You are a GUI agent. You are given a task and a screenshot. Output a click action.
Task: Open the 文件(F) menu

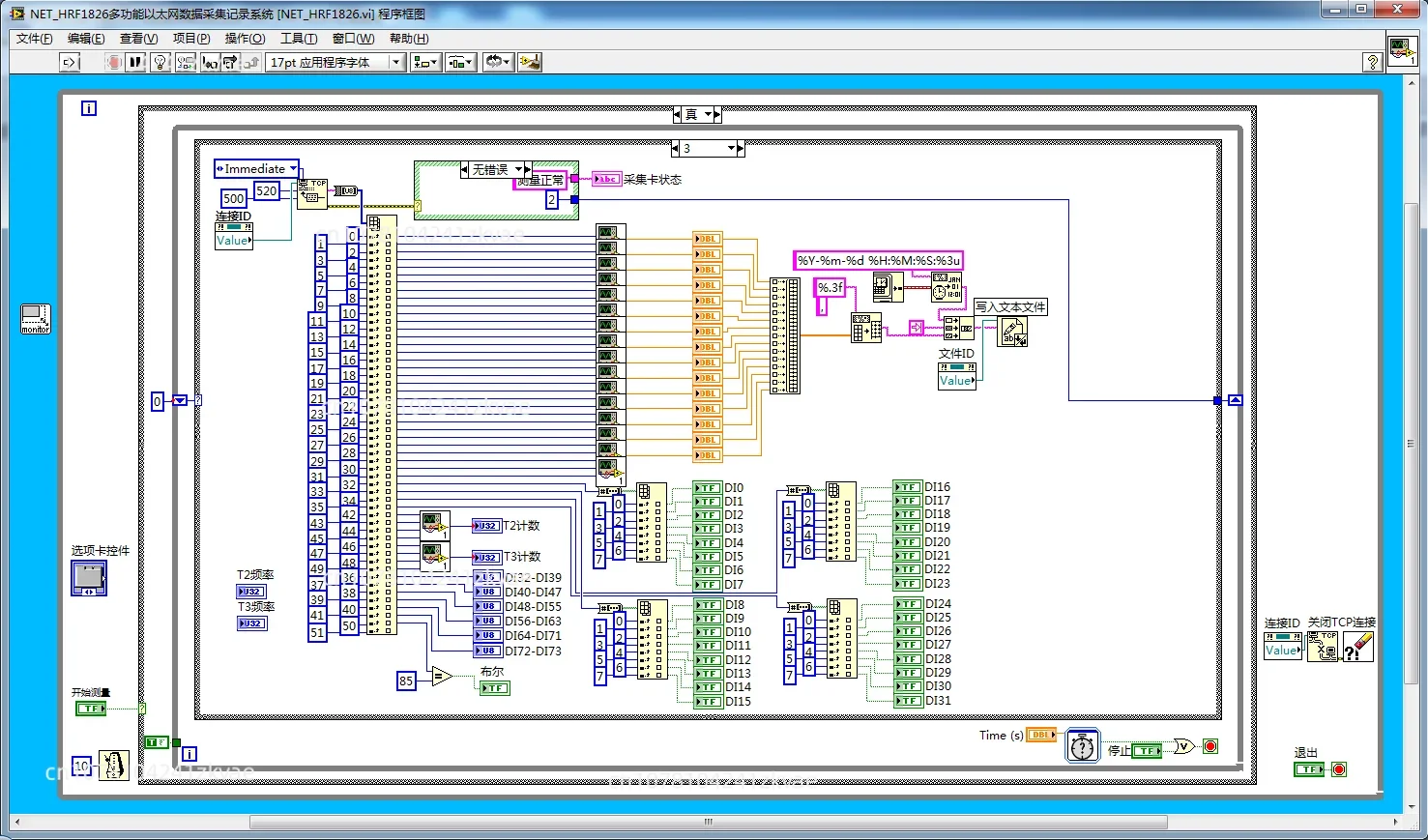coord(34,39)
